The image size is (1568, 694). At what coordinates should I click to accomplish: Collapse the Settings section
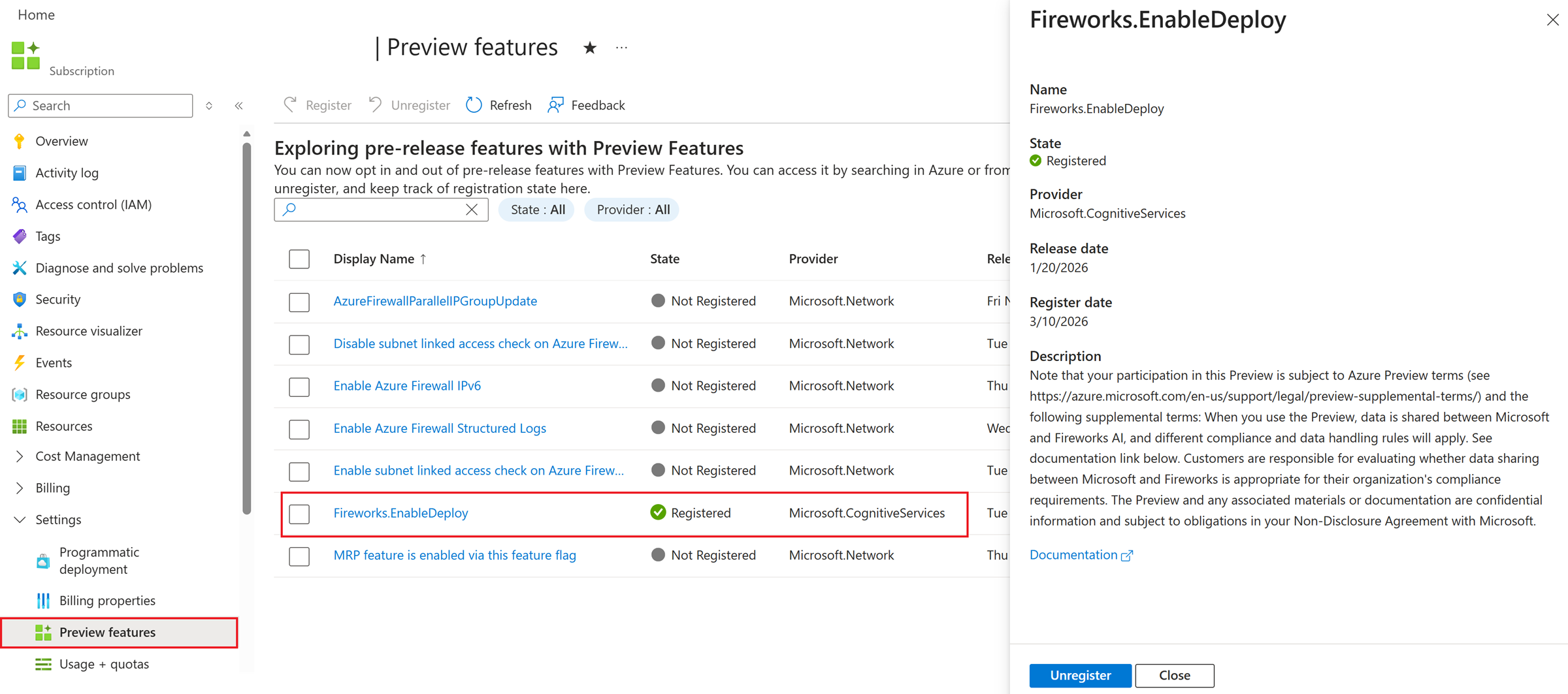coord(20,520)
